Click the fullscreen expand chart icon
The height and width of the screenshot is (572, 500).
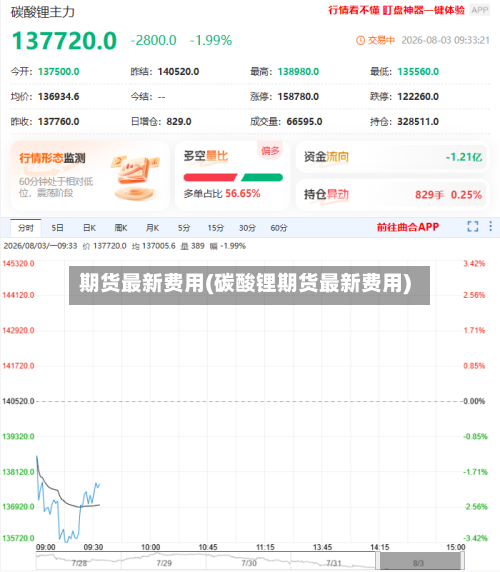tap(473, 227)
